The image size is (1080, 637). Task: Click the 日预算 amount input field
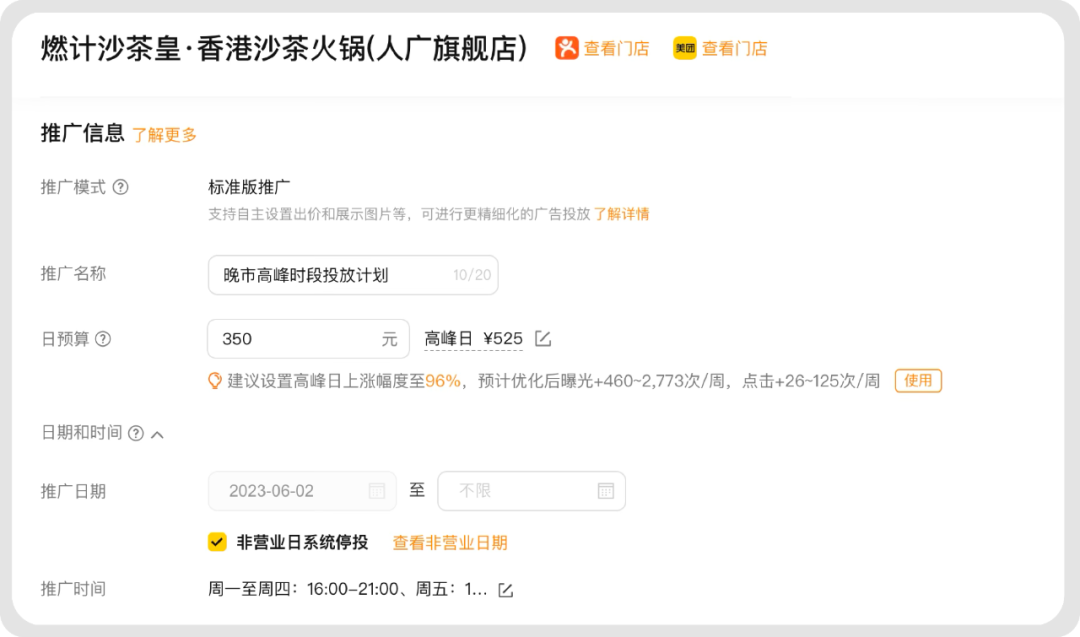(295, 339)
